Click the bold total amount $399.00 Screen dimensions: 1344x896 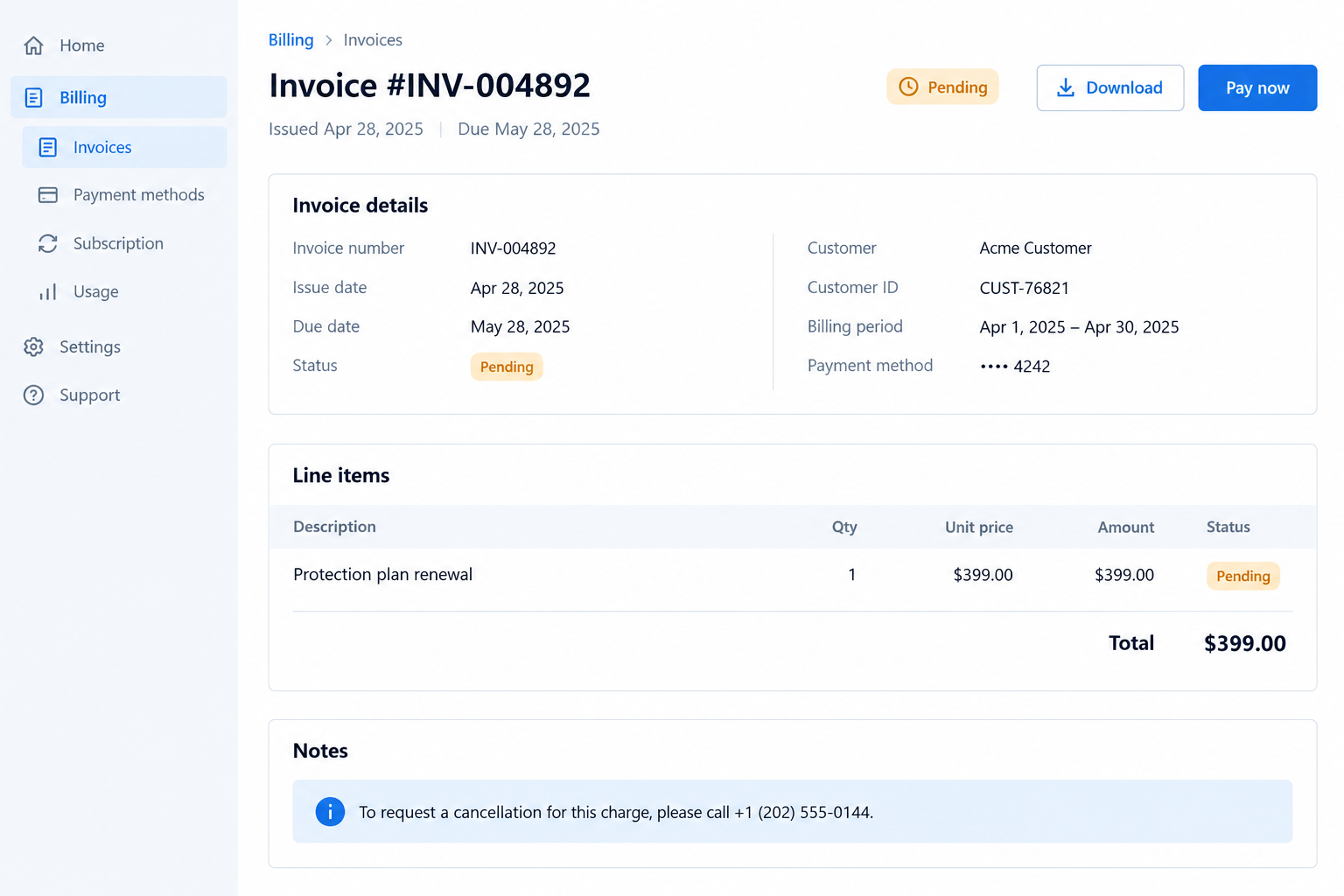pyautogui.click(x=1245, y=644)
